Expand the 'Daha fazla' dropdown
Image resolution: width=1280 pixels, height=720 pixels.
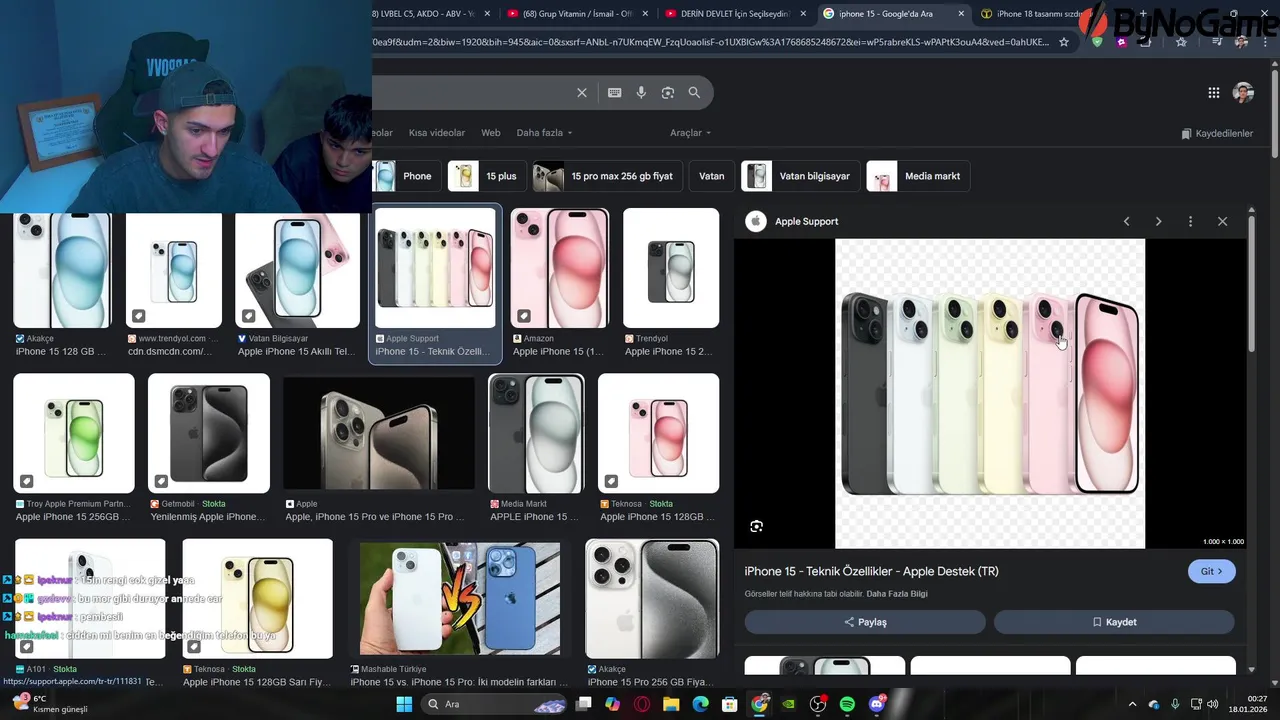pos(544,133)
